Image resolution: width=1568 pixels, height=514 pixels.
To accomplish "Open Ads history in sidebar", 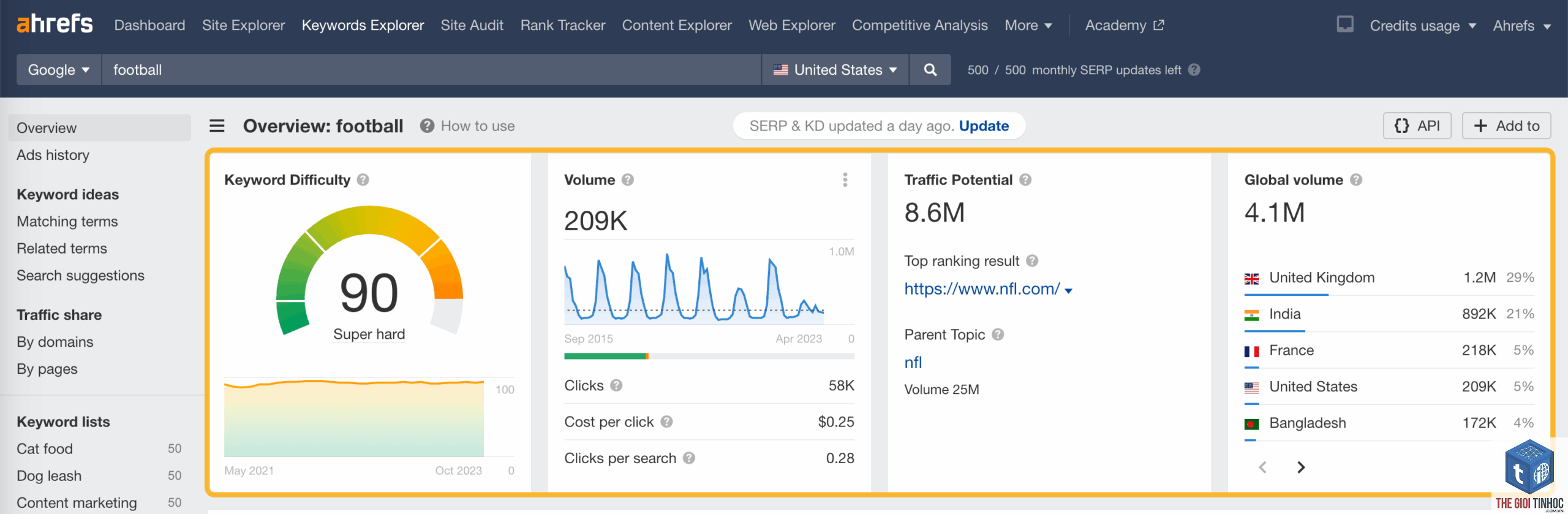I will 53,155.
